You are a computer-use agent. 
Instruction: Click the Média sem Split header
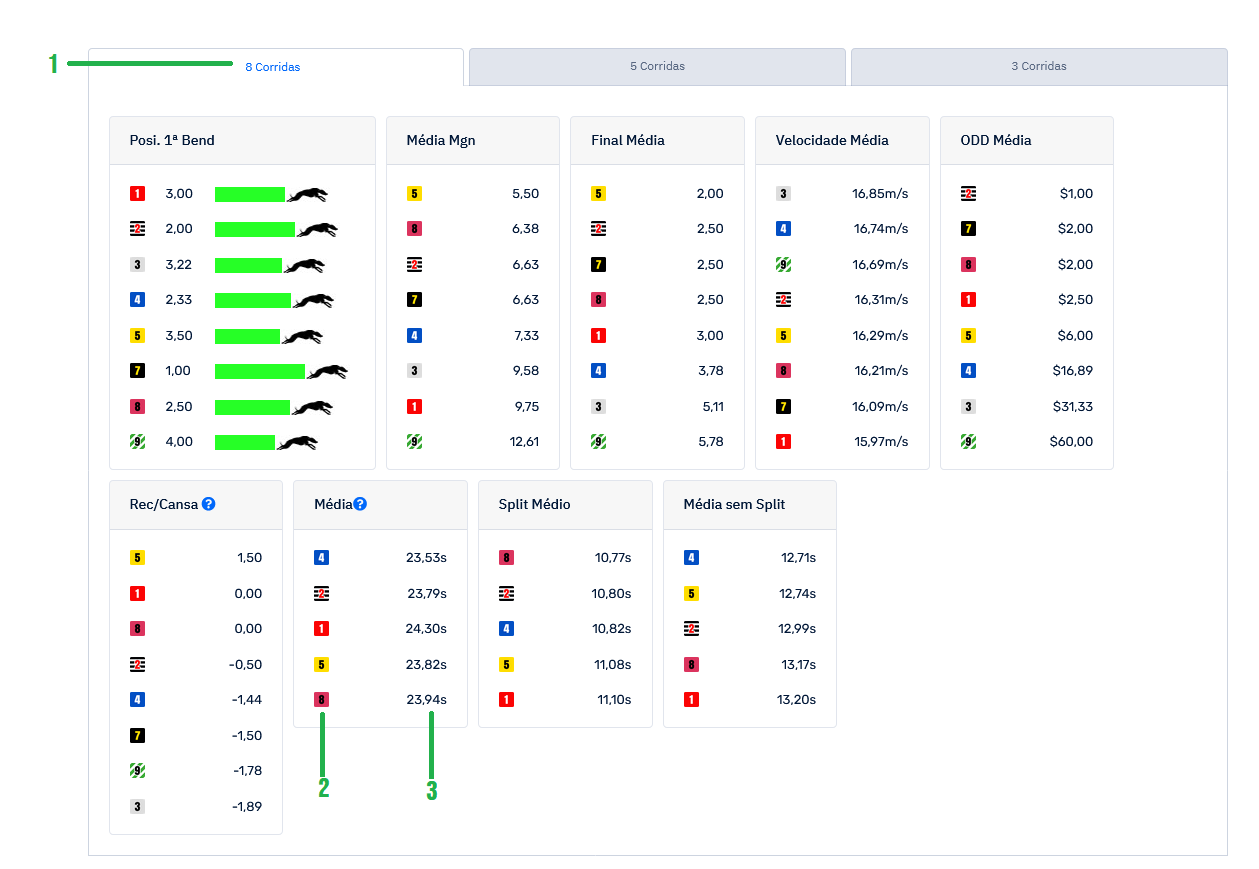[x=734, y=504]
